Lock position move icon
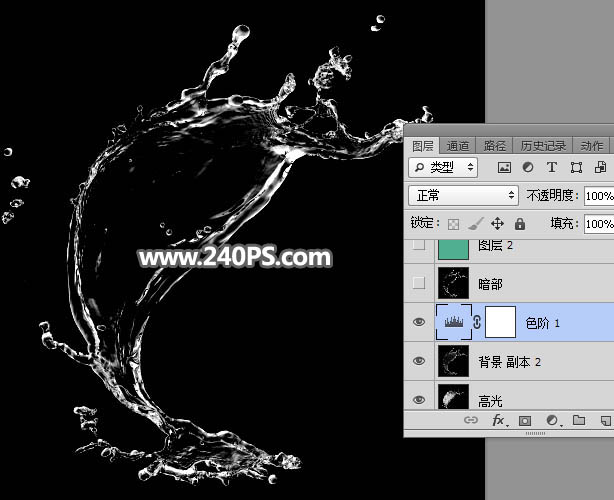Viewport: 614px width, 500px height. pyautogui.click(x=497, y=224)
